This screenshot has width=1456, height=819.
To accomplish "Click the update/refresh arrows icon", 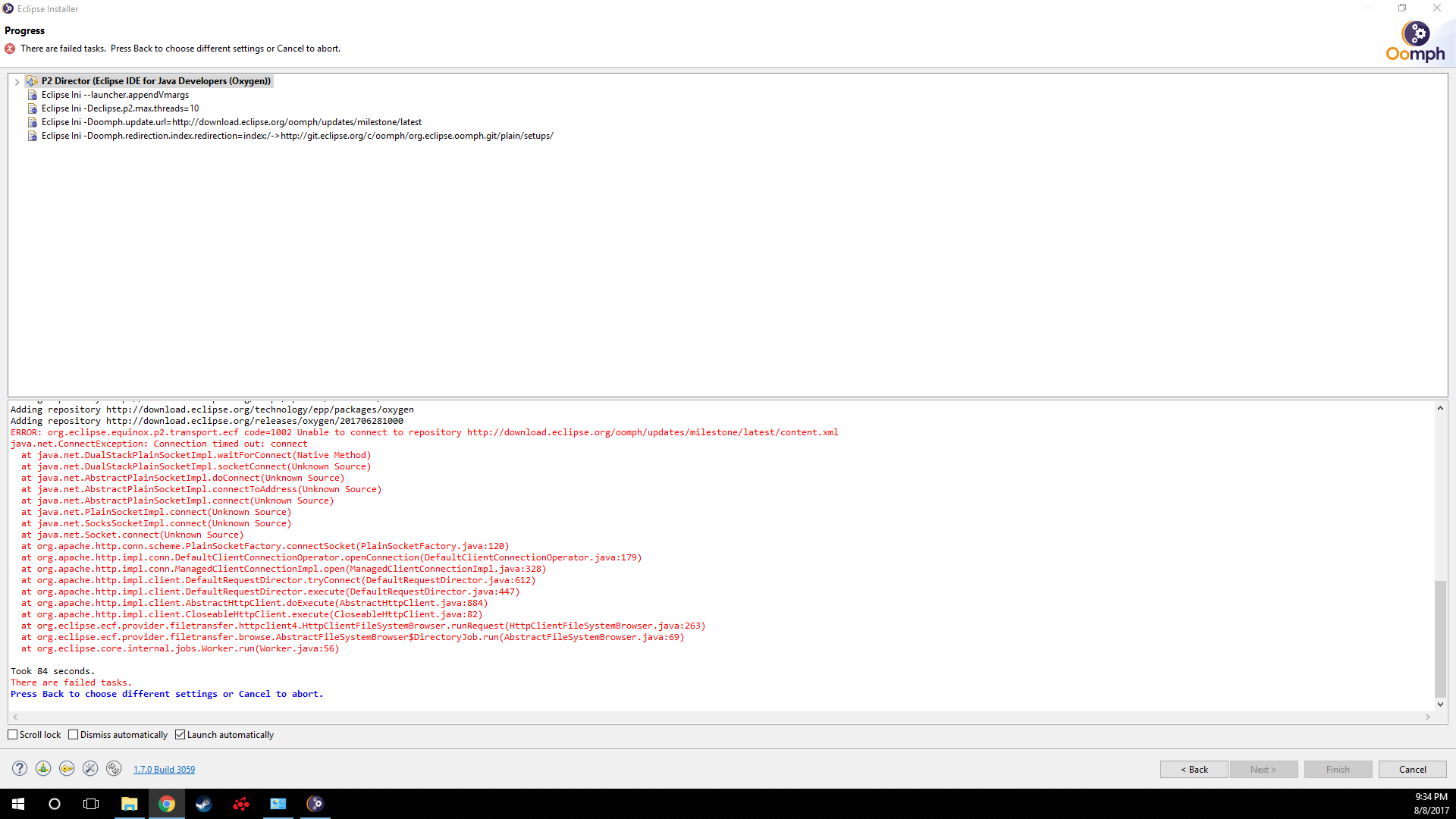I will [114, 768].
